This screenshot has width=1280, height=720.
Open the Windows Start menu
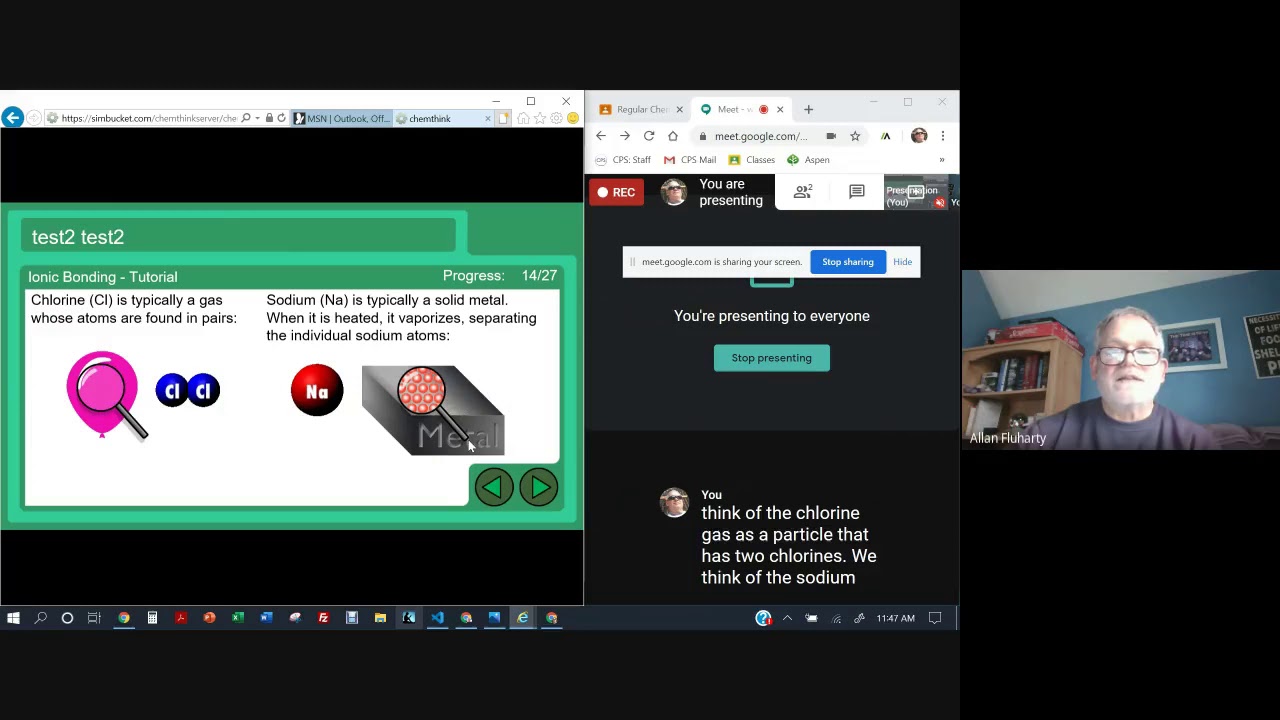point(13,618)
